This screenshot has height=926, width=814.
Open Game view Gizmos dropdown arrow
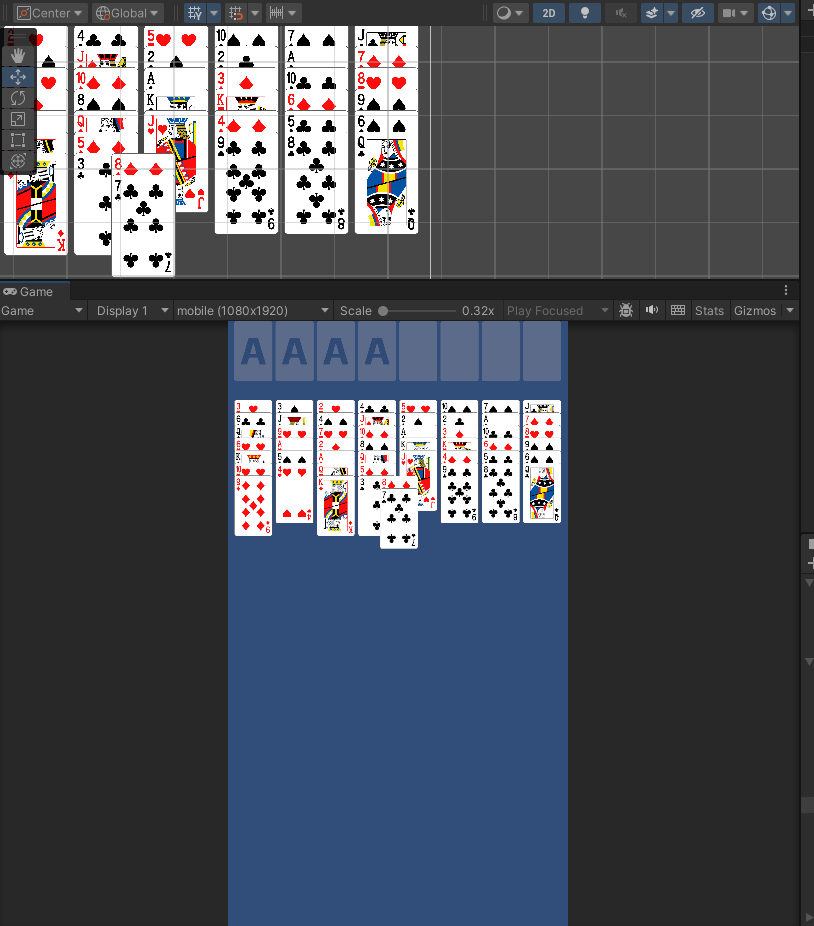coord(790,310)
